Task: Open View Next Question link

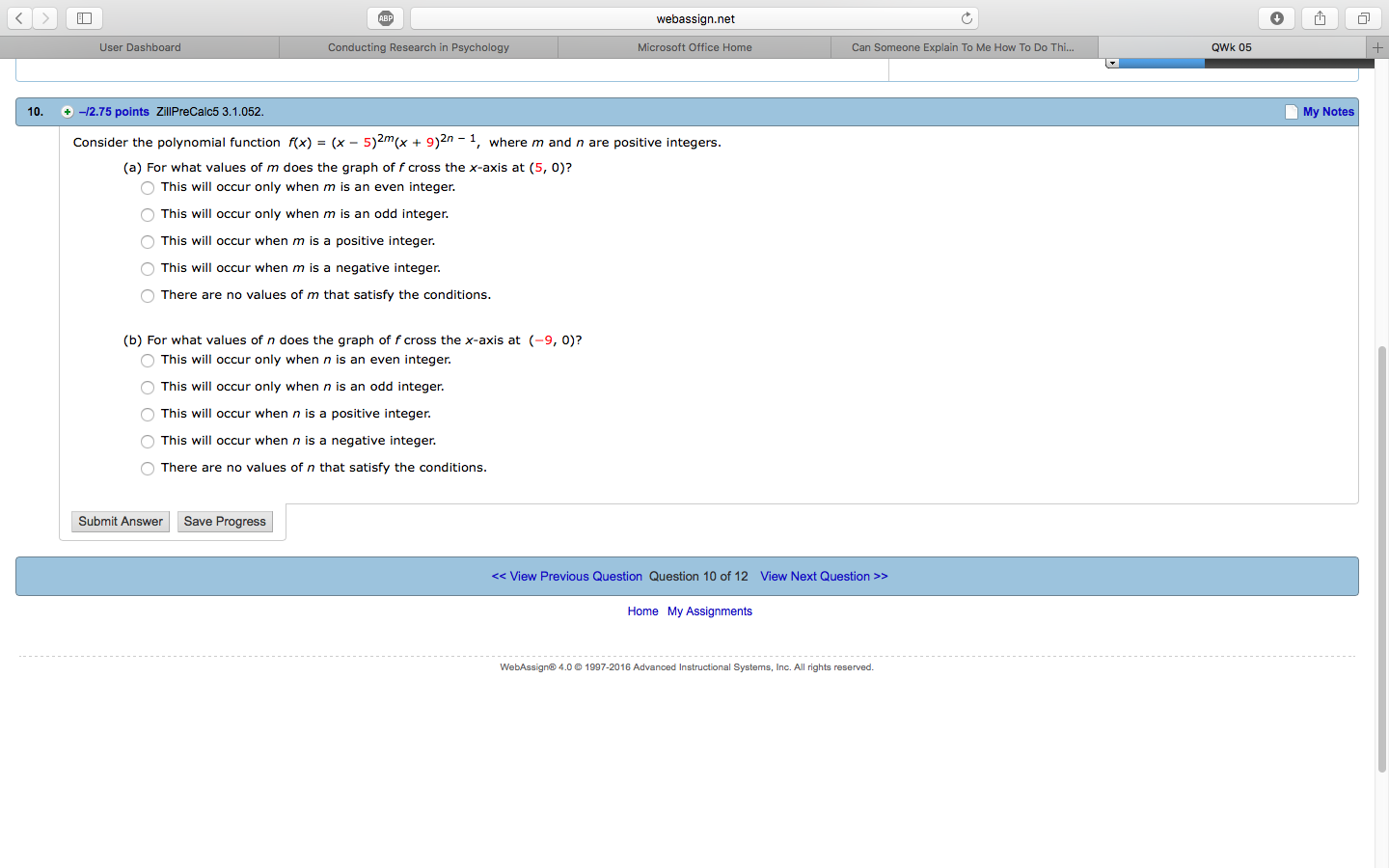Action: tap(824, 576)
